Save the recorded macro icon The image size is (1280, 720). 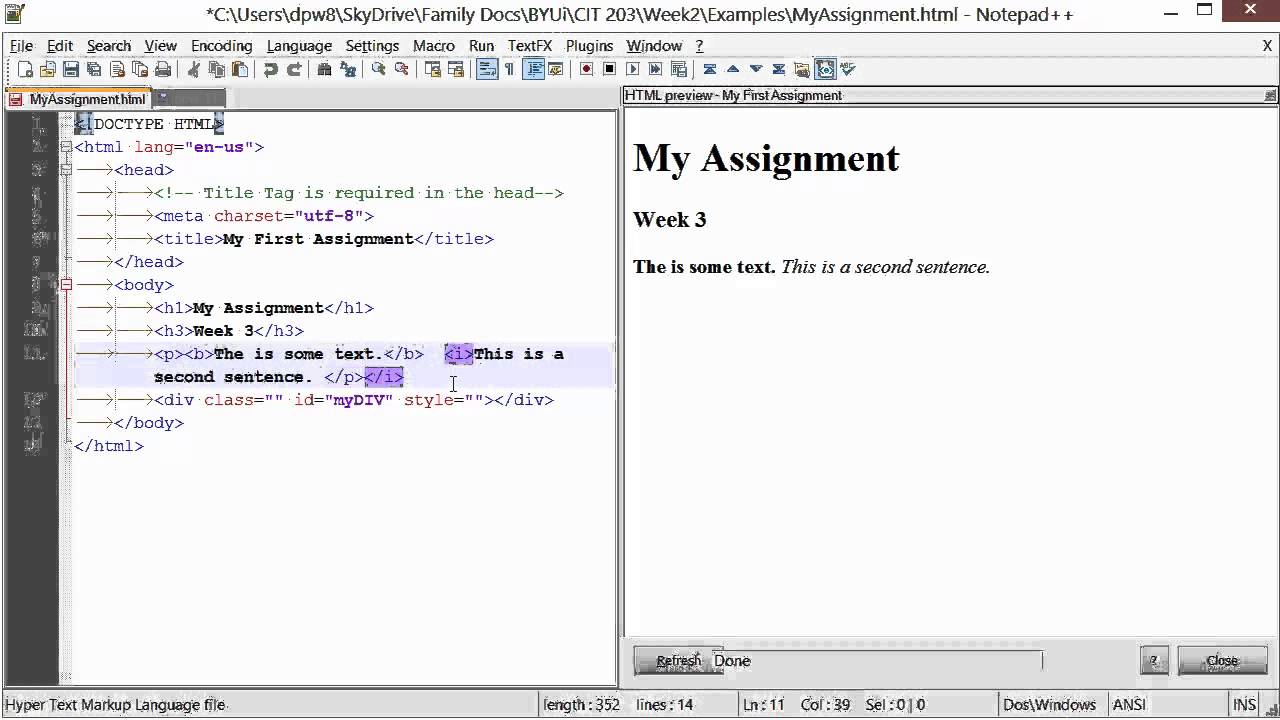click(x=678, y=69)
